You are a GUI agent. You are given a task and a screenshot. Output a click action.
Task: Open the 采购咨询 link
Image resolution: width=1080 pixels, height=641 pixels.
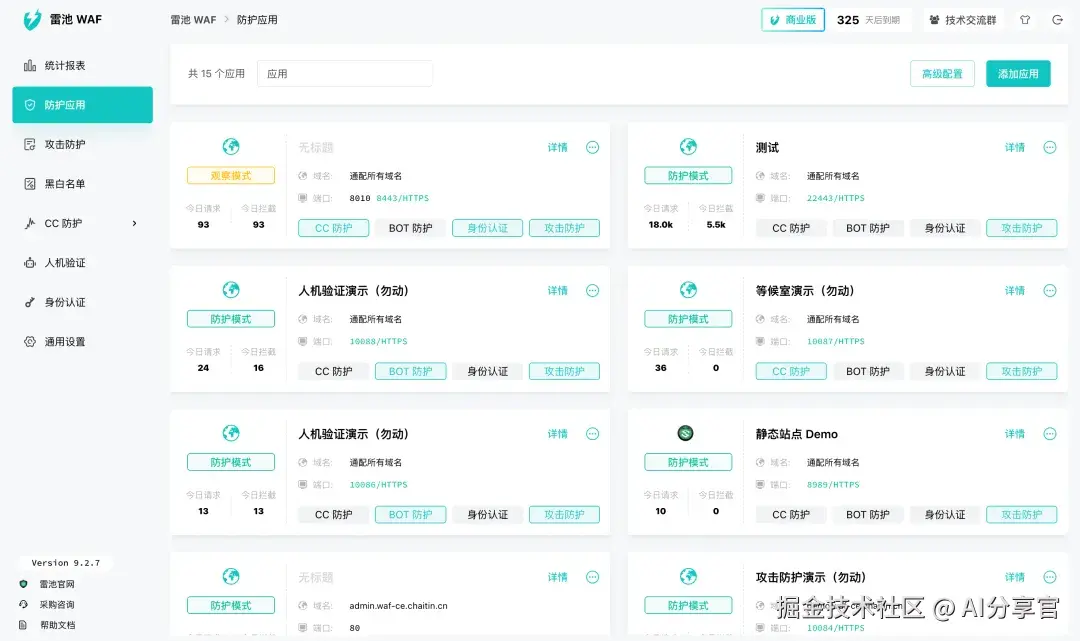click(56, 605)
